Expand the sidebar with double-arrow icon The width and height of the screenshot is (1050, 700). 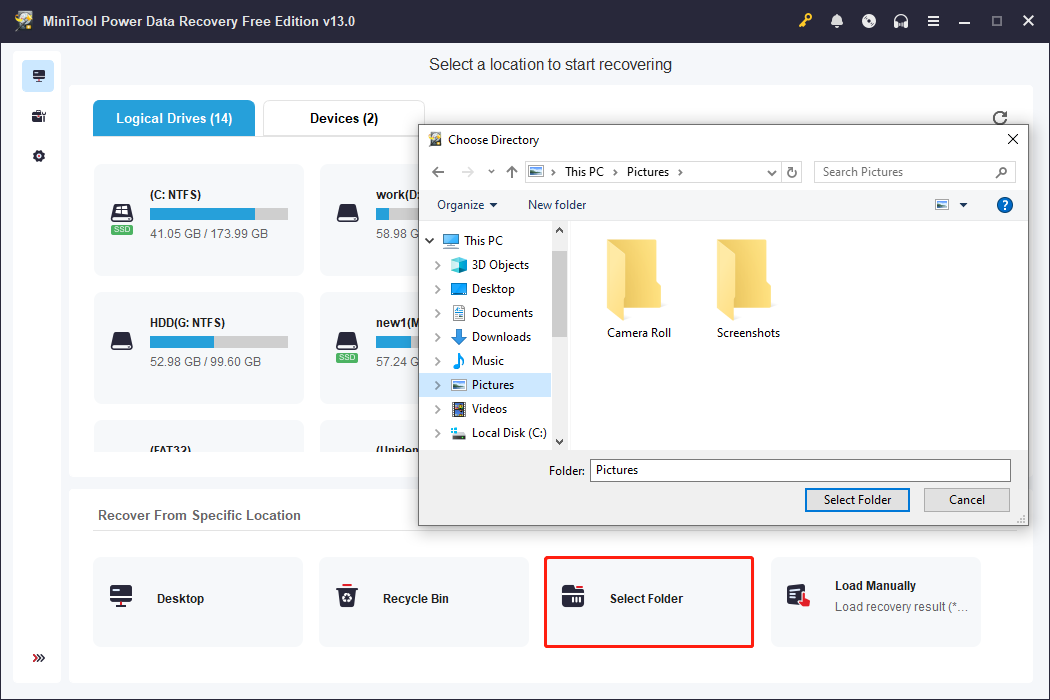pos(38,658)
